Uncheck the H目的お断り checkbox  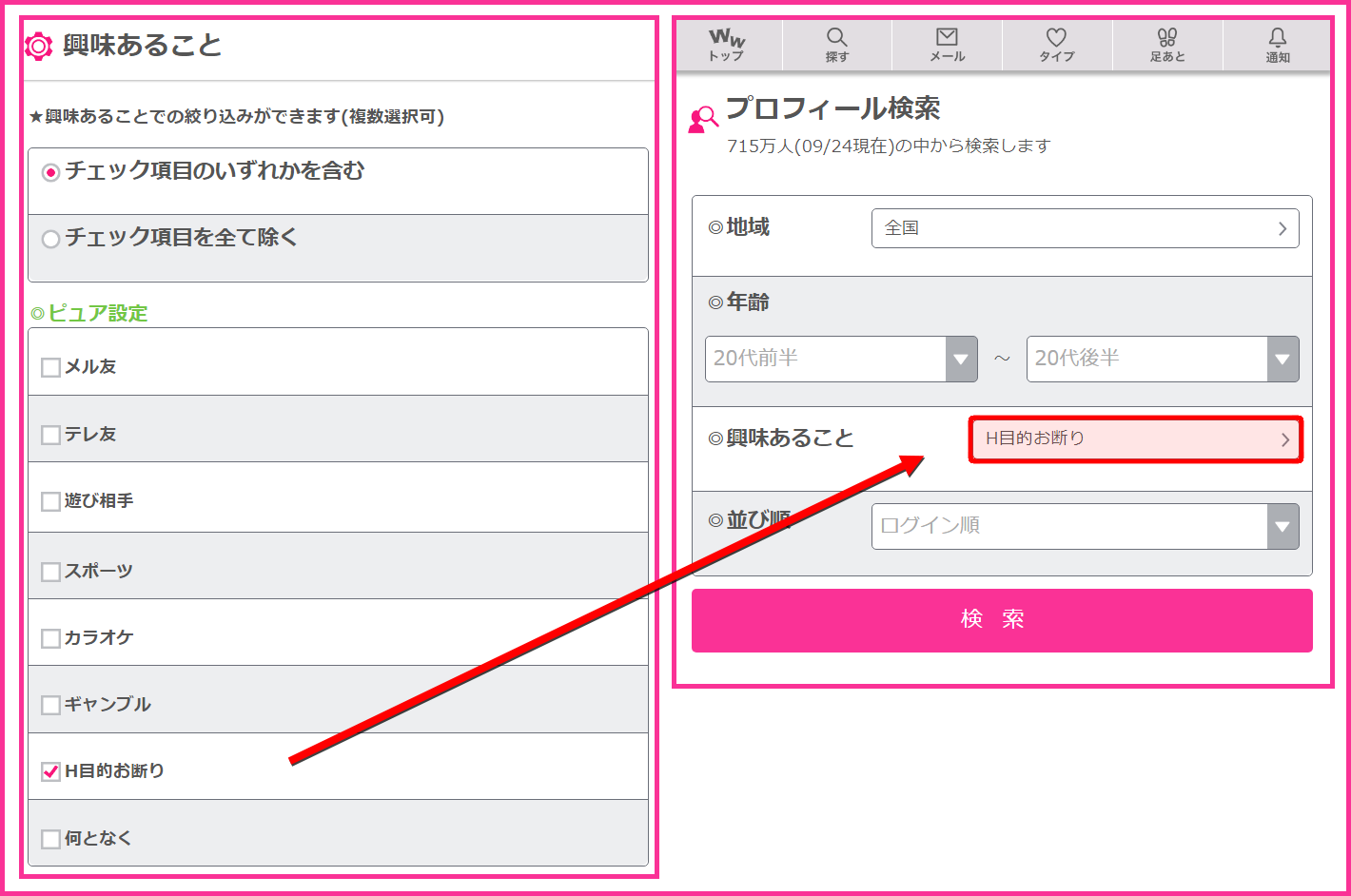[x=51, y=771]
